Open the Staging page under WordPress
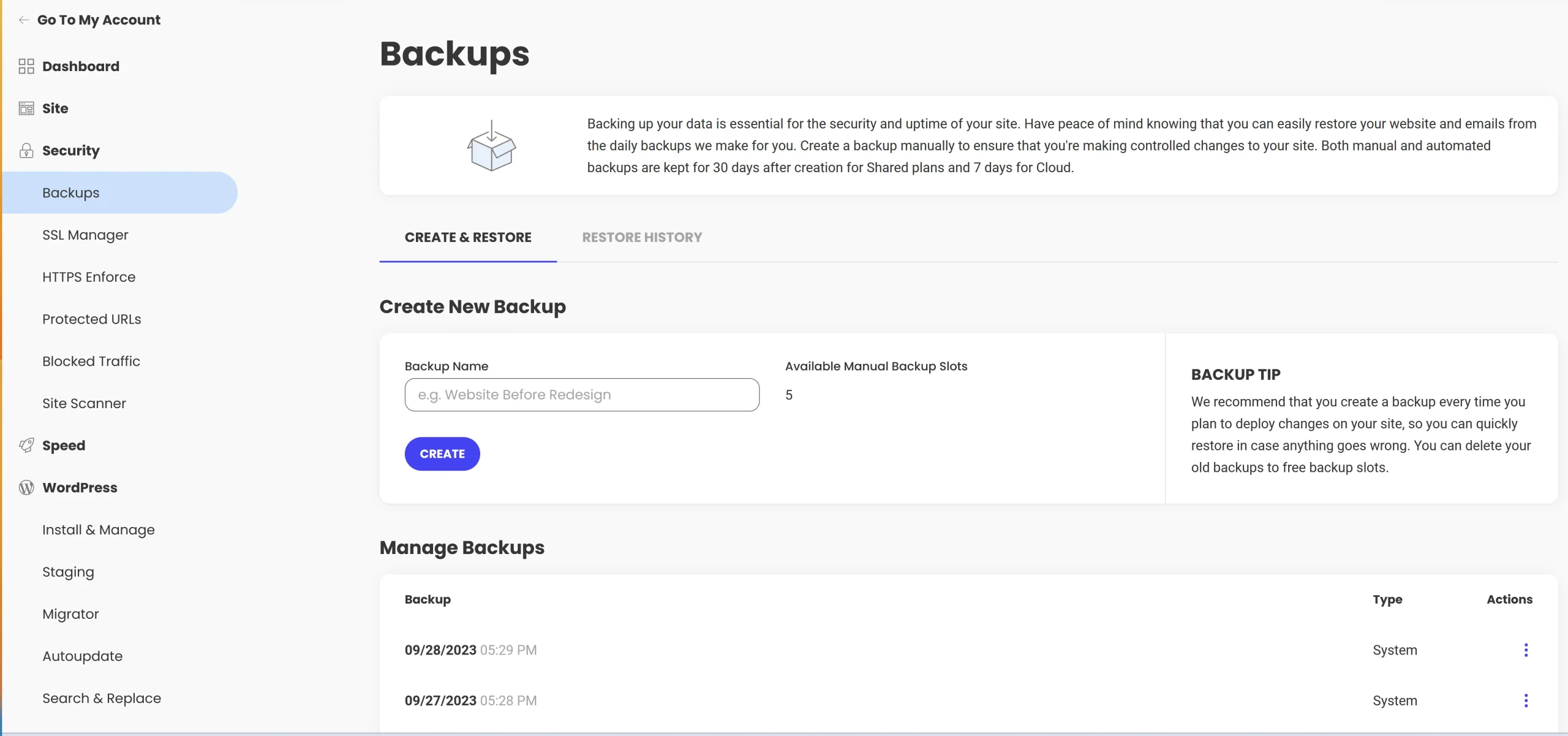 coord(68,571)
